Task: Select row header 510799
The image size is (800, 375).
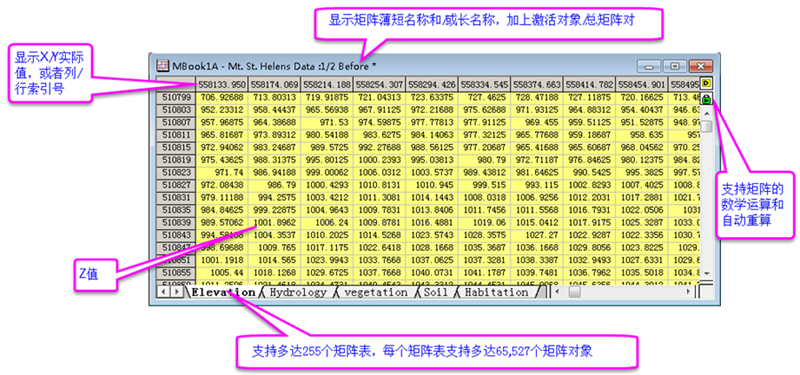Action: pos(176,97)
